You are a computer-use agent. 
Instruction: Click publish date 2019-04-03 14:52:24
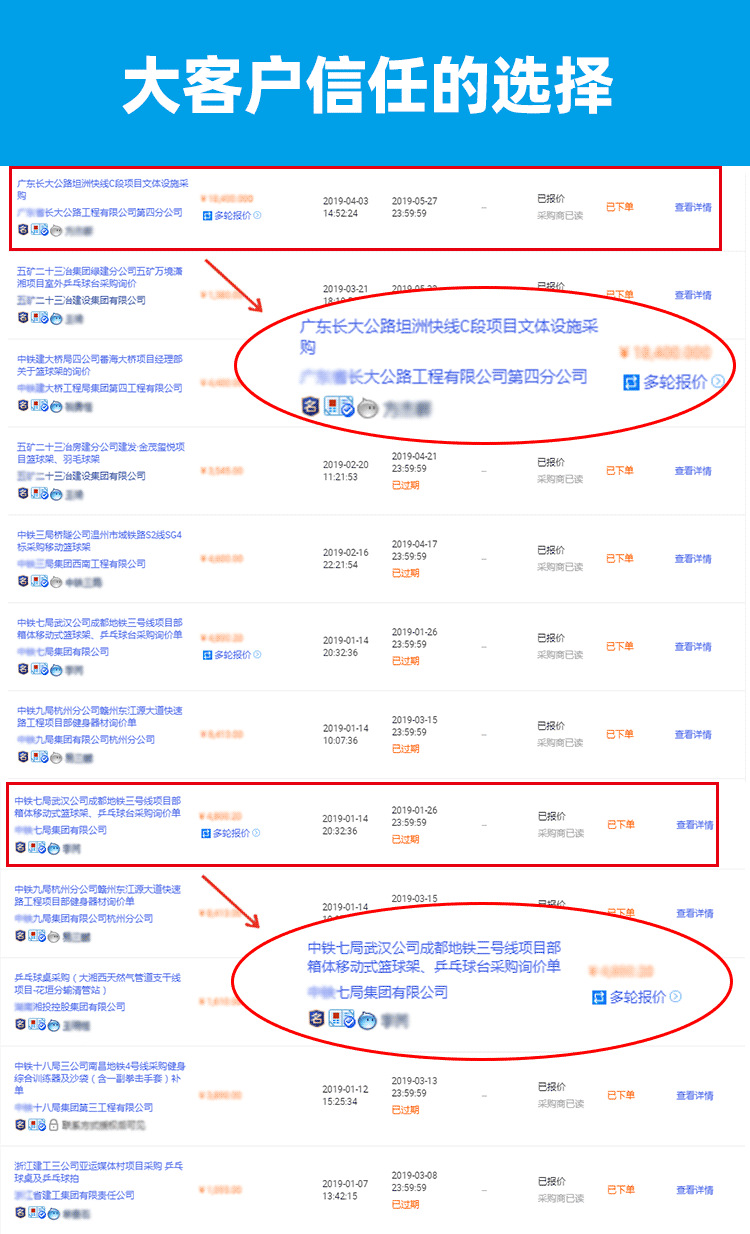point(345,206)
